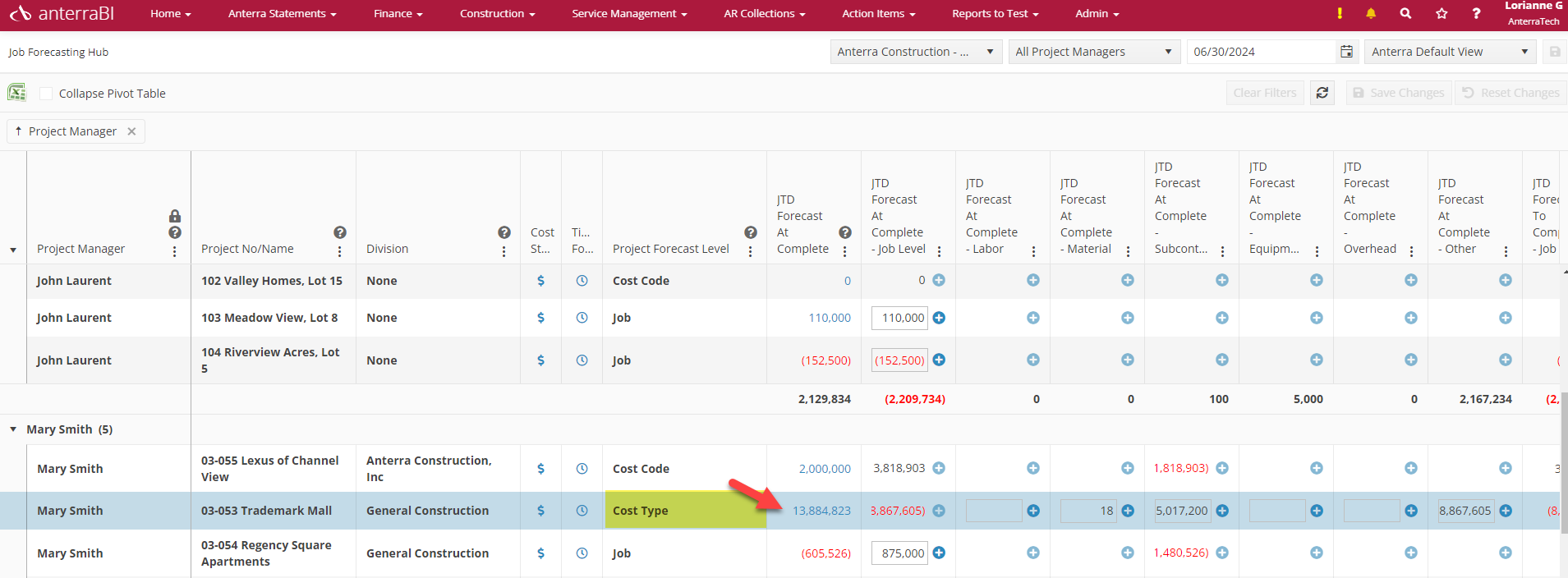Image resolution: width=1568 pixels, height=578 pixels.
Task: Click the Excel export icon
Action: 16,93
